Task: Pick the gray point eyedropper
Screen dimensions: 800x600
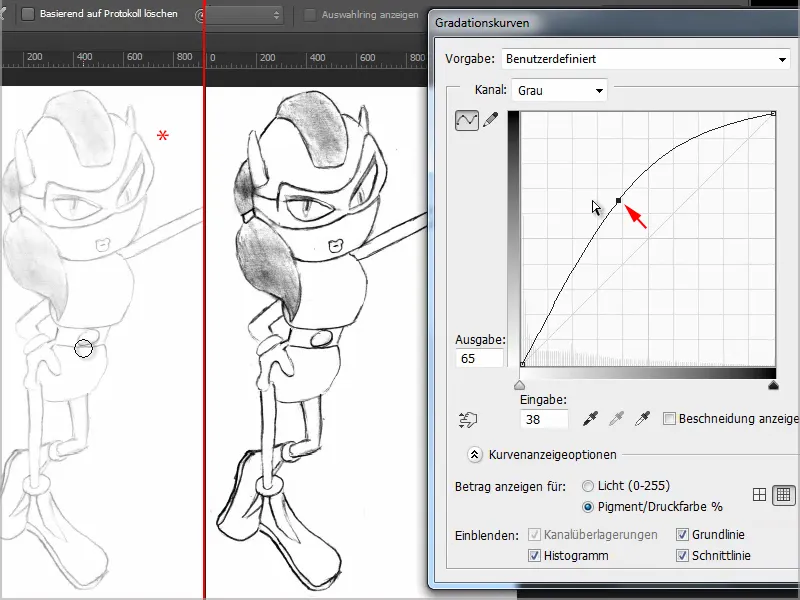Action: click(616, 419)
